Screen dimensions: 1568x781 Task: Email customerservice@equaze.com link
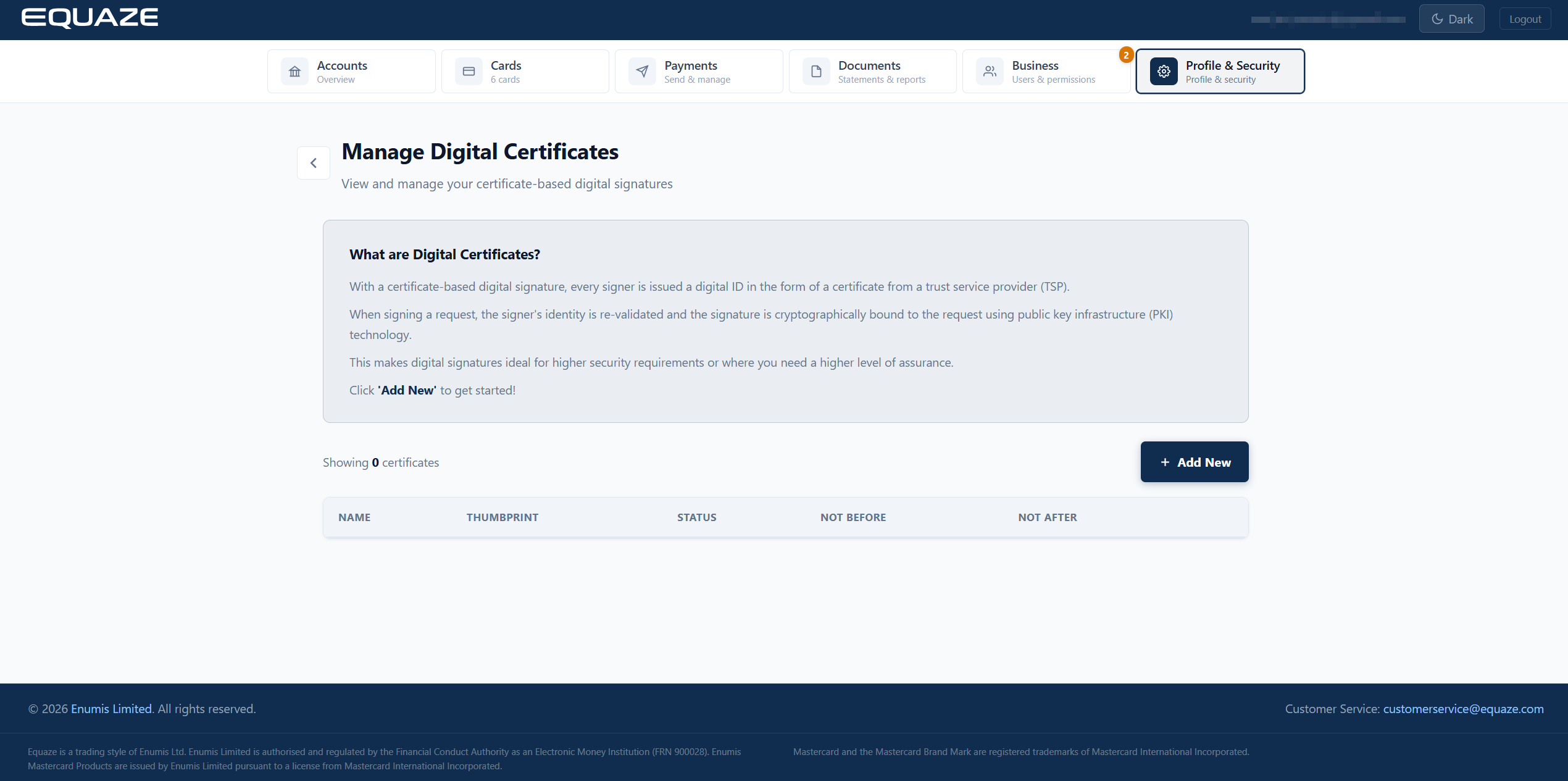click(1463, 709)
